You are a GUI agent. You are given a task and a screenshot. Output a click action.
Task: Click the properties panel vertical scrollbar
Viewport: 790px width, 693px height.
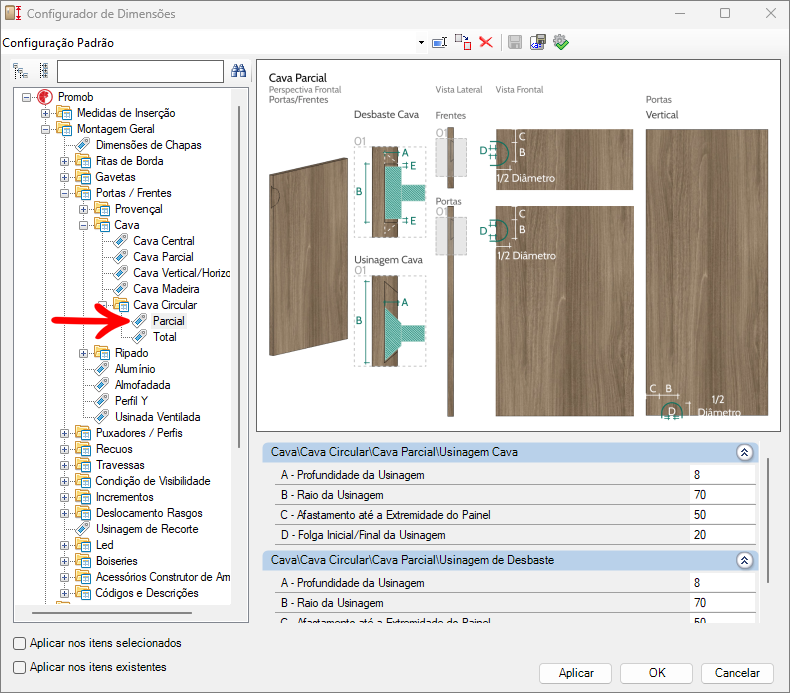(768, 520)
